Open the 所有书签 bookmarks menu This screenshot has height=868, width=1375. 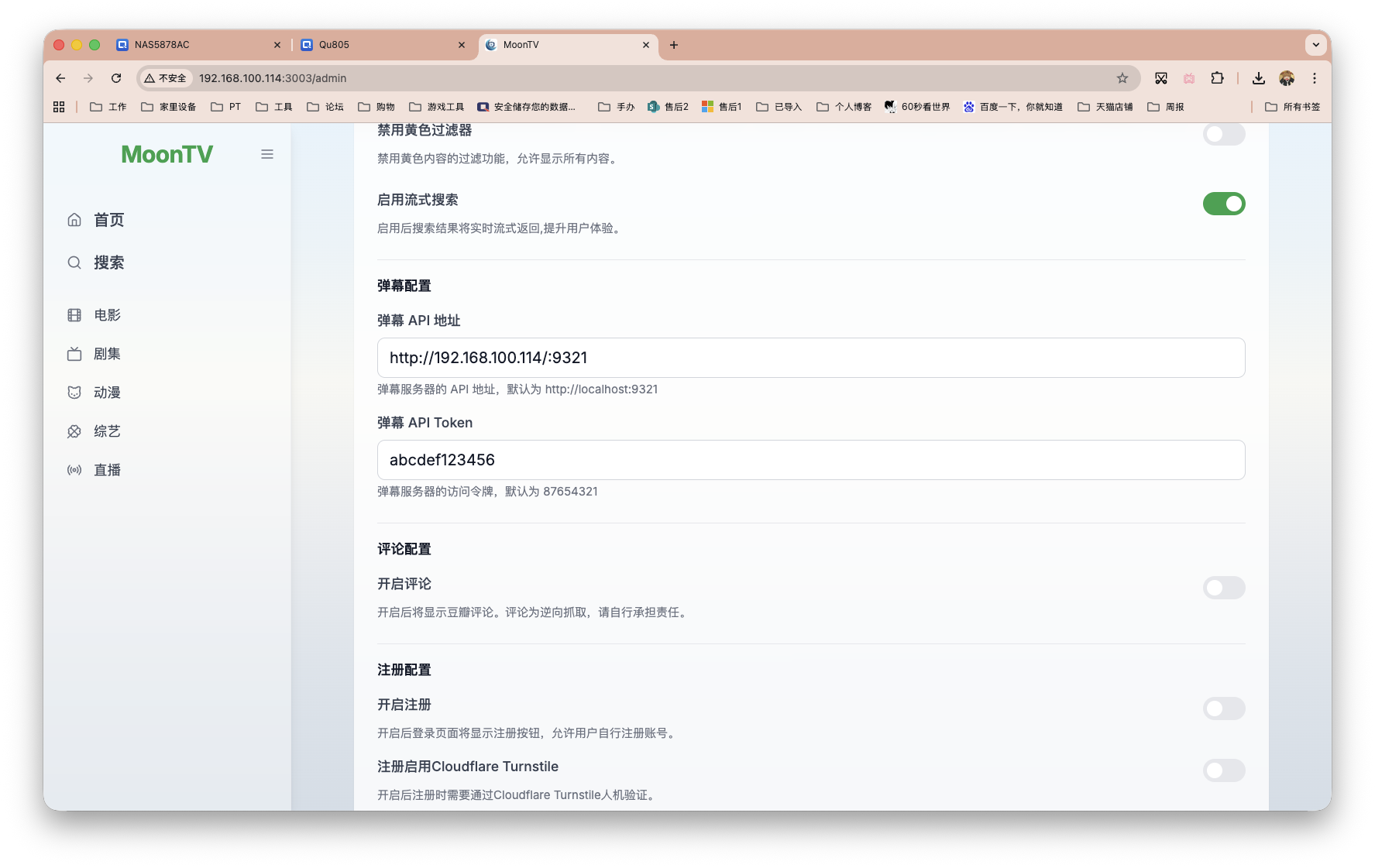[x=1291, y=106]
